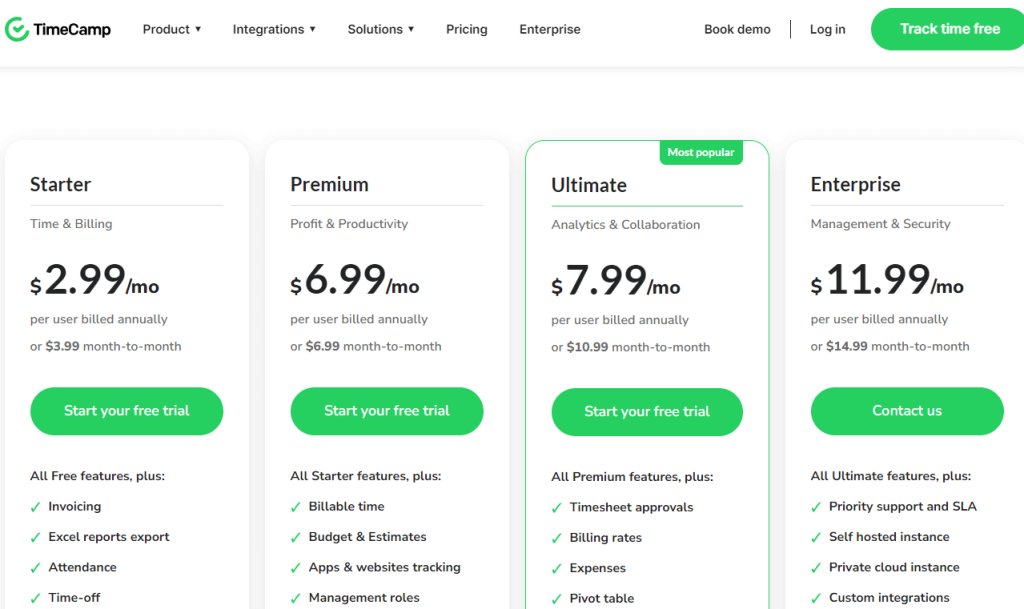
Task: Expand the Solutions dropdown menu
Action: tap(381, 29)
